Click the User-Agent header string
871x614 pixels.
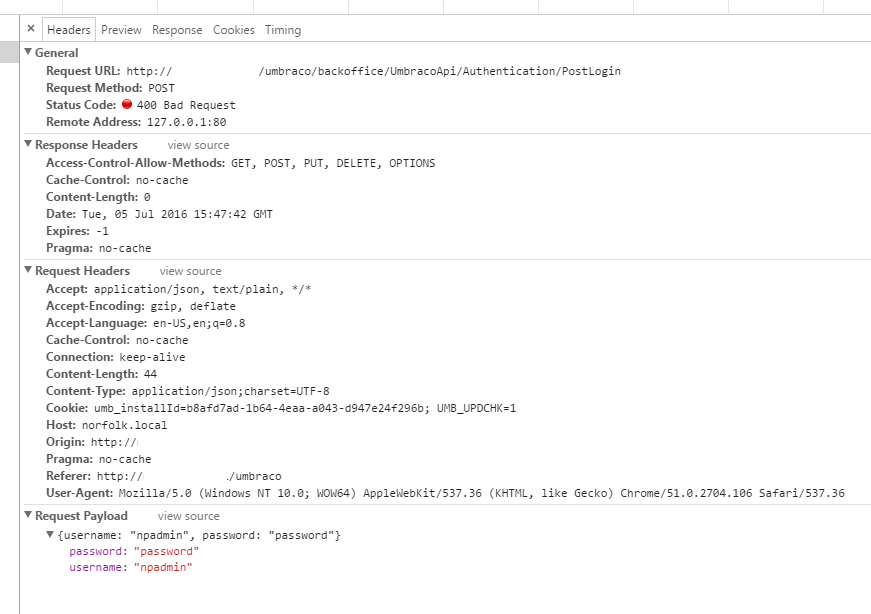coord(481,493)
